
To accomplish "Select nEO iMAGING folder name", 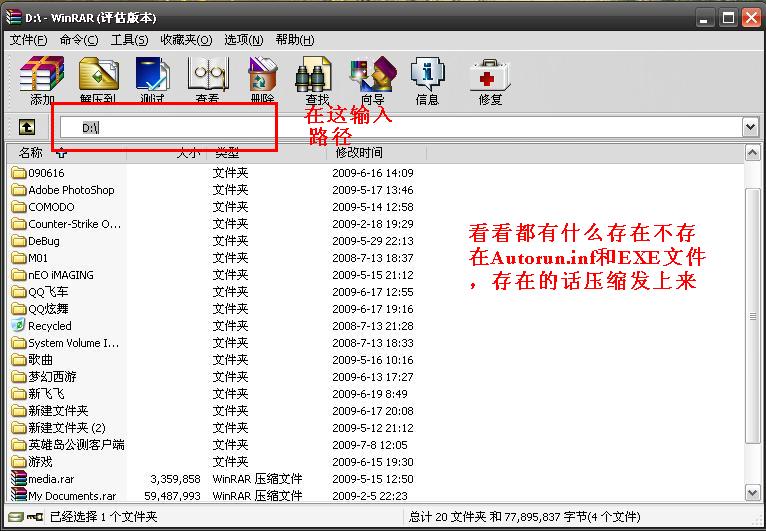I will tap(61, 275).
